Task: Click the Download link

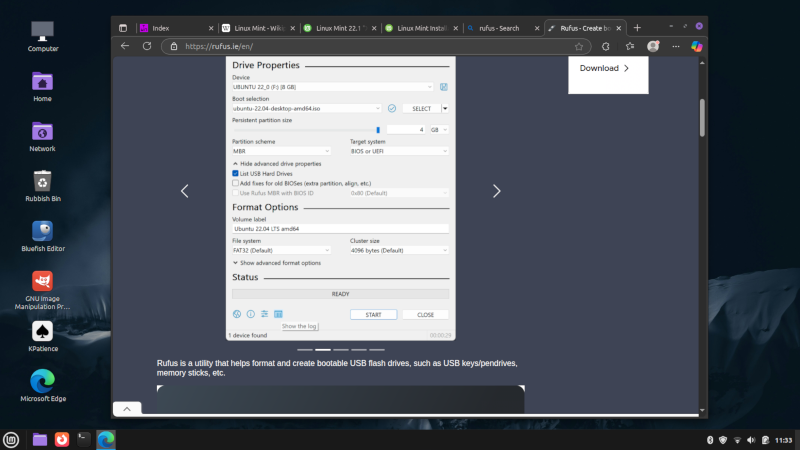Action: pyautogui.click(x=605, y=69)
